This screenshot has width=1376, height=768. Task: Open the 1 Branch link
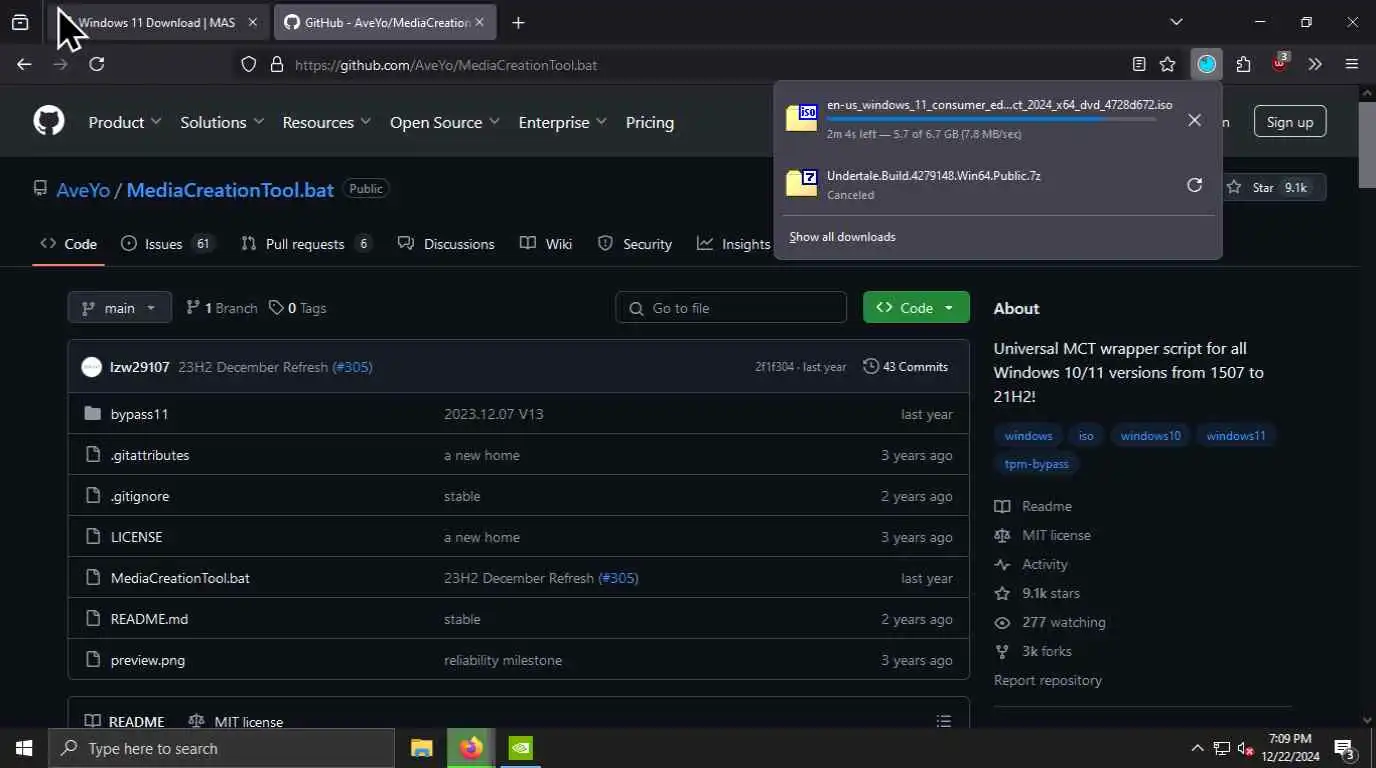(x=221, y=308)
